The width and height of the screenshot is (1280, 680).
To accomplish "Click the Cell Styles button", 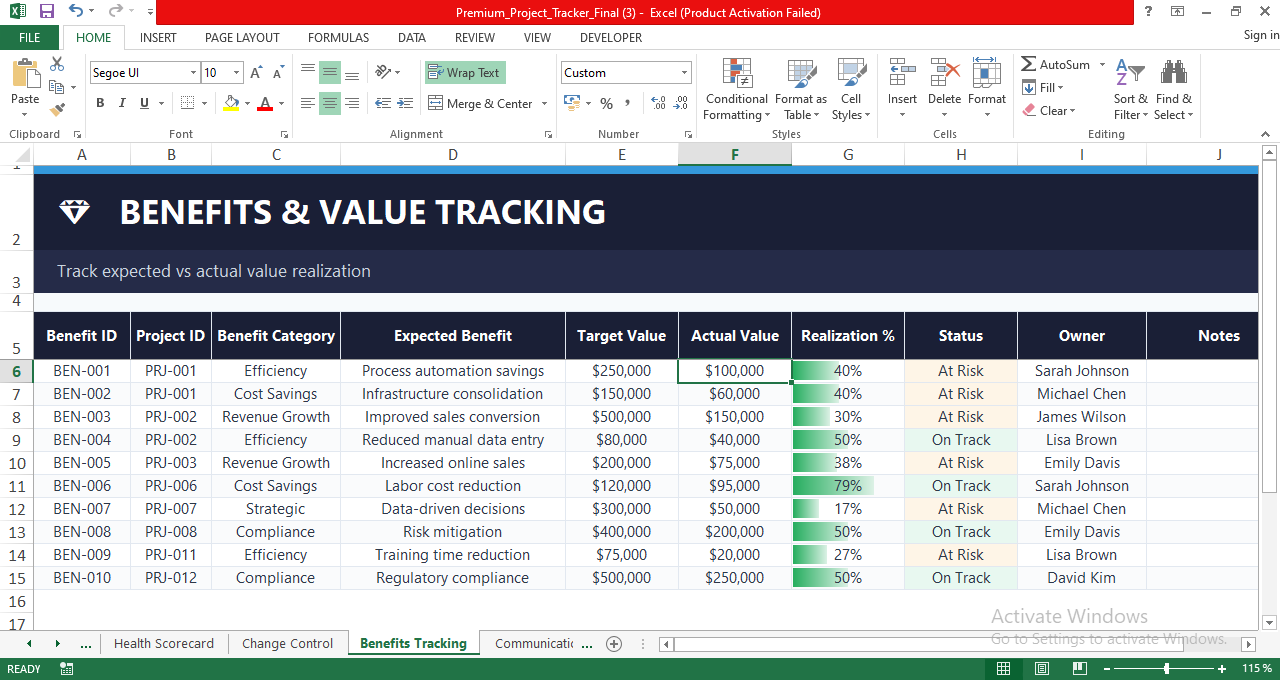I will tap(851, 90).
